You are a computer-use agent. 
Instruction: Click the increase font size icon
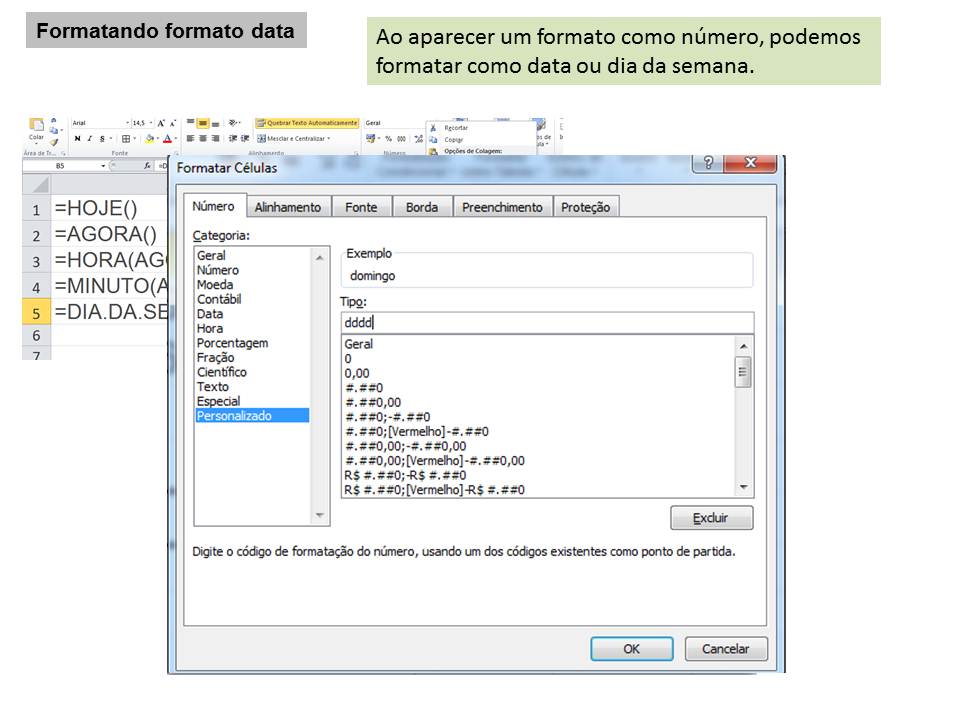pyautogui.click(x=160, y=121)
